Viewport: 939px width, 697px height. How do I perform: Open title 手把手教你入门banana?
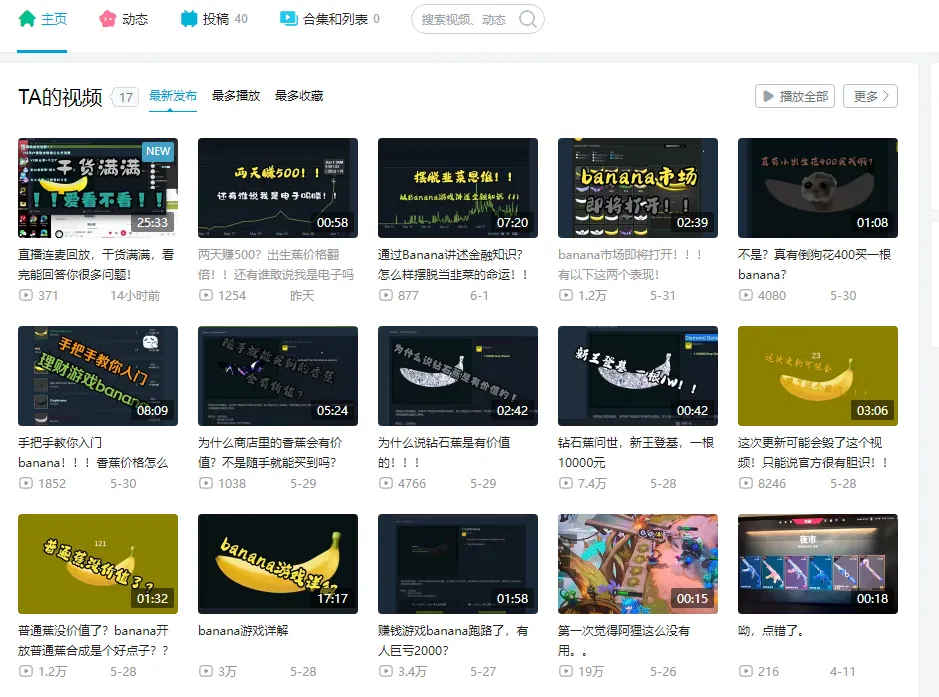[93, 453]
